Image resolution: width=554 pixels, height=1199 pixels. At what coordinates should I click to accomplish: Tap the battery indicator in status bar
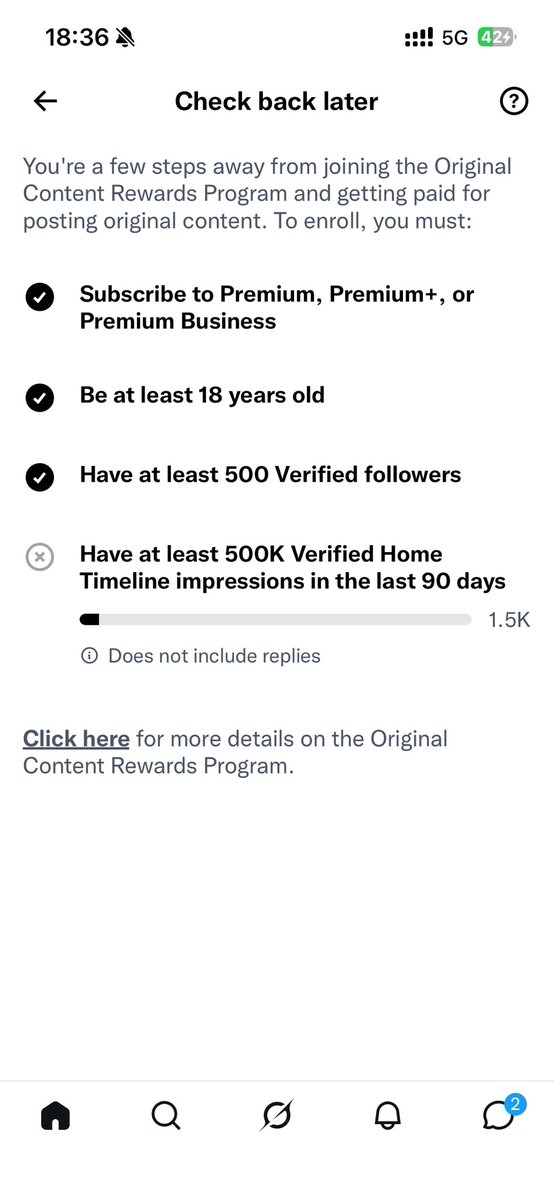tap(497, 37)
